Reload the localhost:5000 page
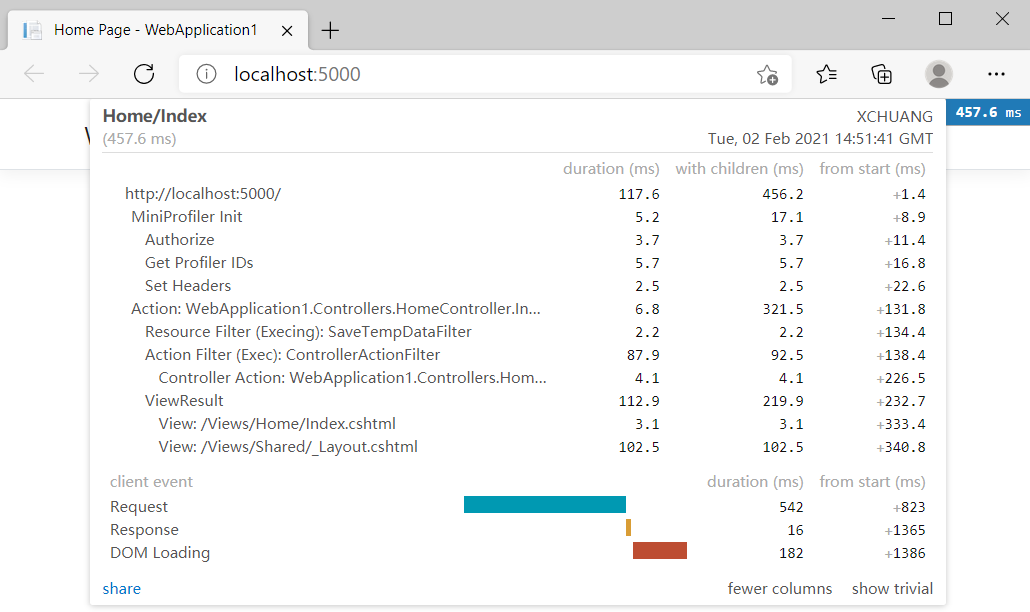Image resolution: width=1030 pixels, height=612 pixels. pos(143,73)
